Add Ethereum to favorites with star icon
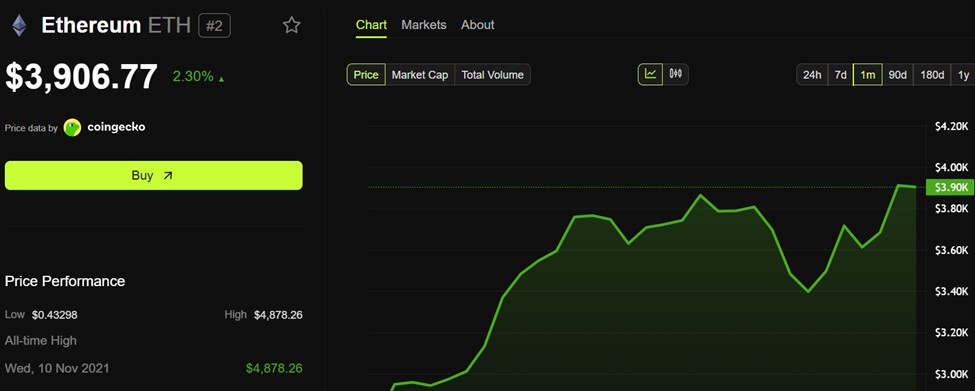The image size is (975, 391). click(x=291, y=25)
